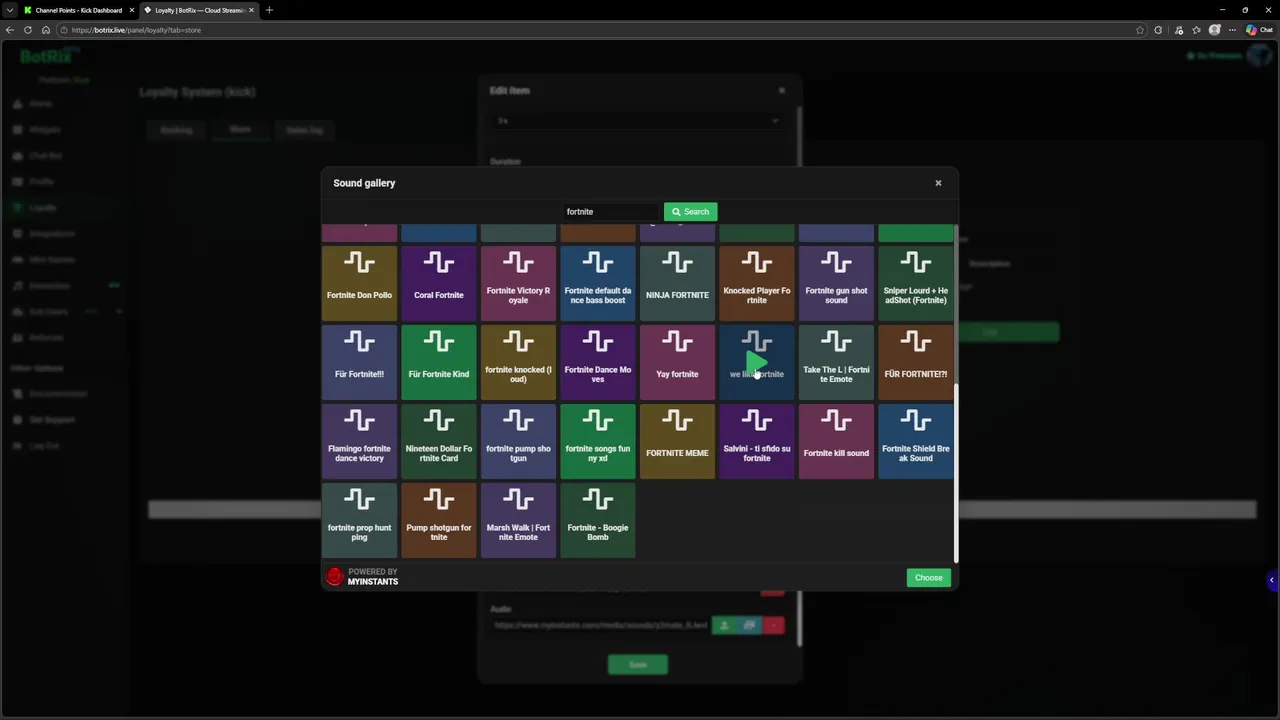The image size is (1280, 720).
Task: Select Sniper Lourd + HeadShot tile
Action: click(916, 283)
